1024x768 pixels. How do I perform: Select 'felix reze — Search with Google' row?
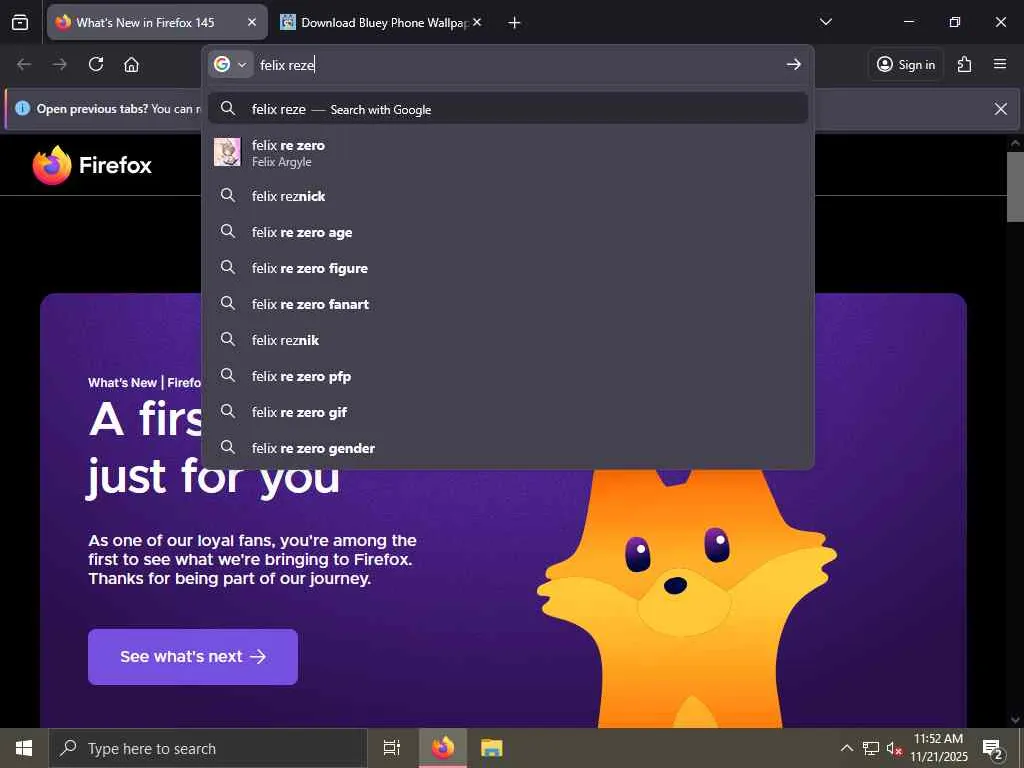[x=508, y=108]
